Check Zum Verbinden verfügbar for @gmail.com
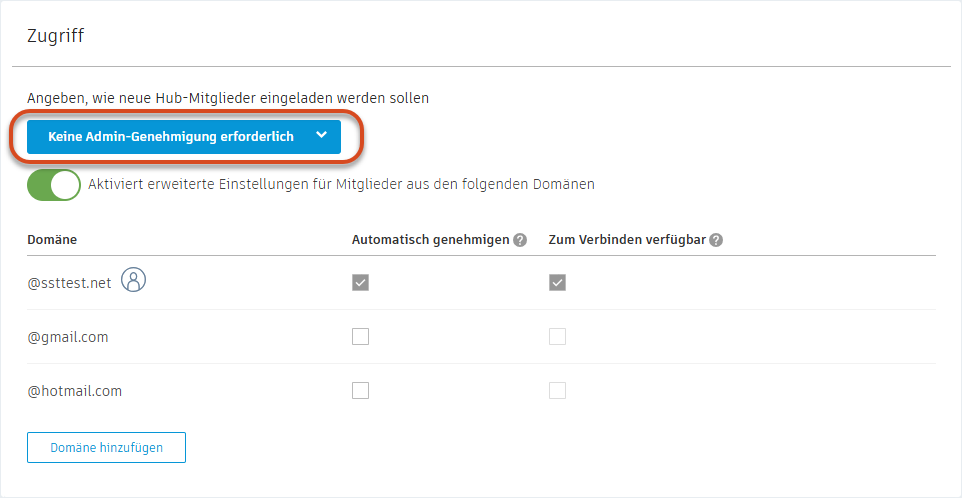962x498 pixels. (x=557, y=337)
